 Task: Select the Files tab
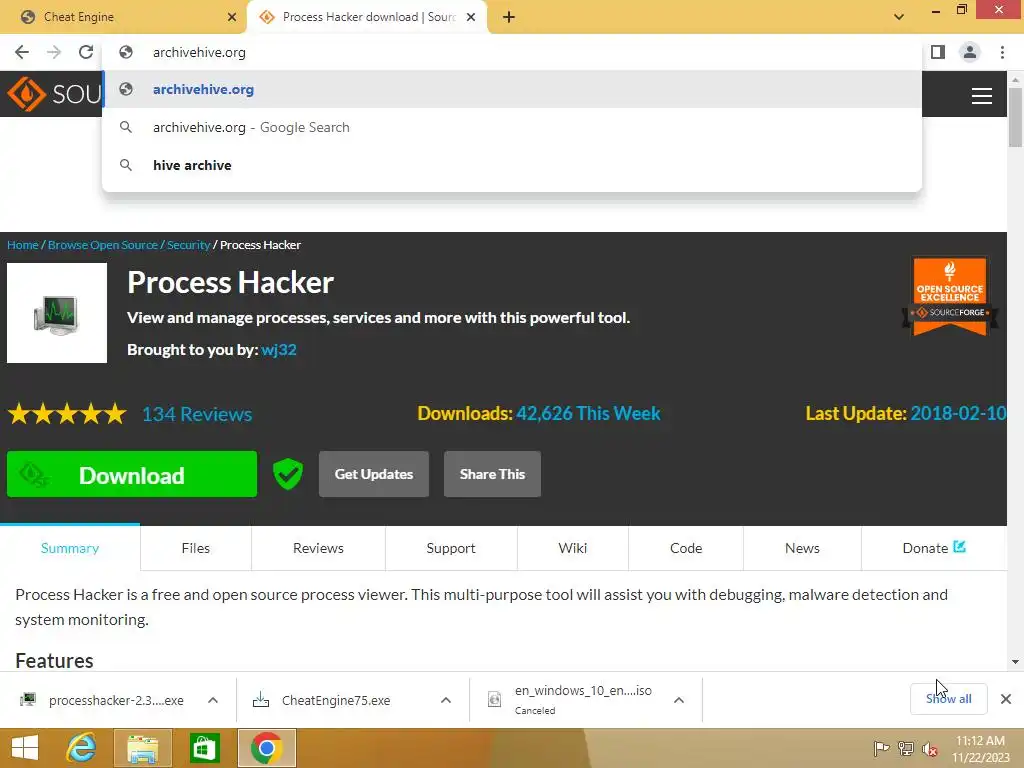tap(196, 548)
